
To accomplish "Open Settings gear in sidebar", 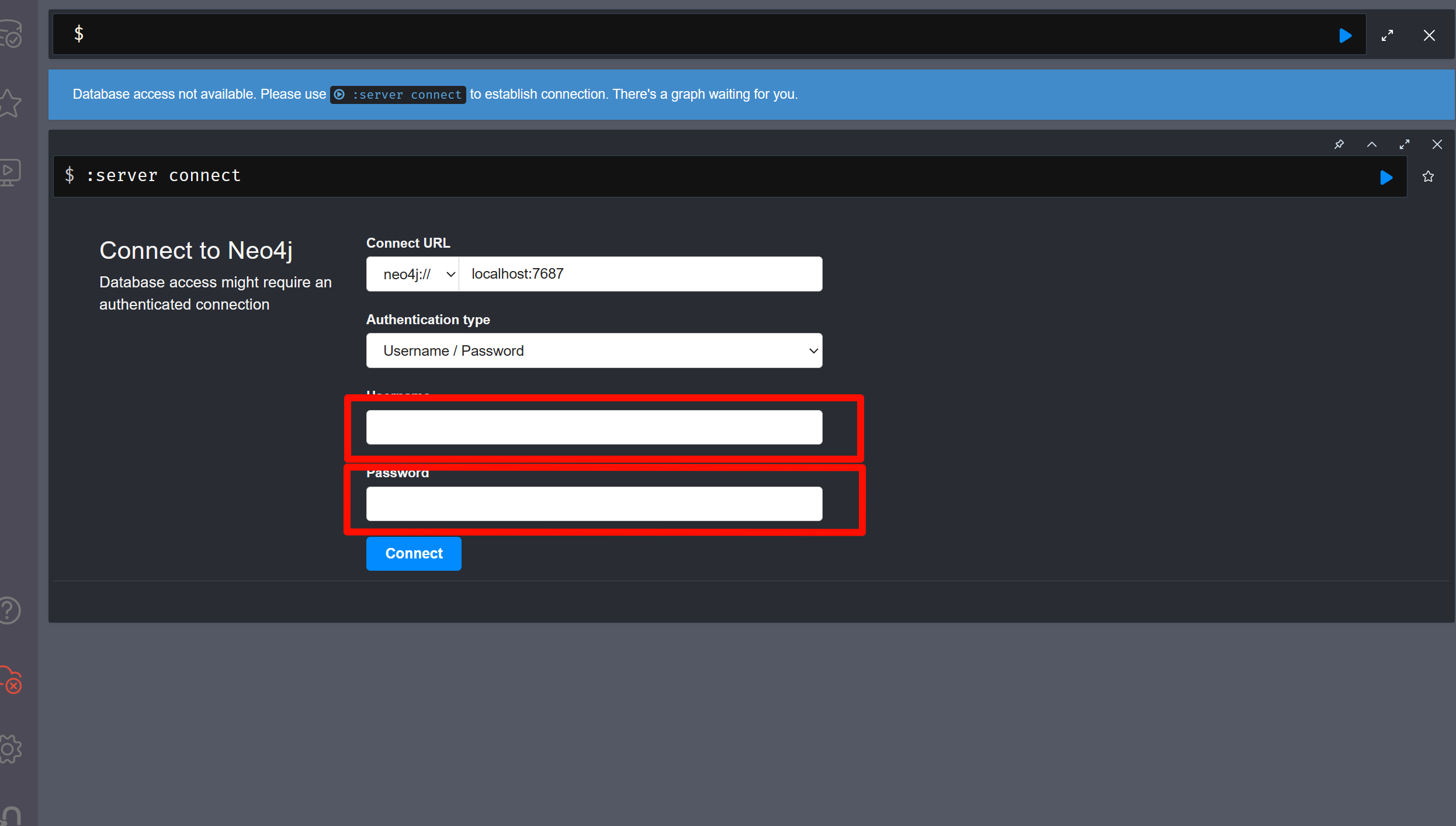I will [x=11, y=749].
